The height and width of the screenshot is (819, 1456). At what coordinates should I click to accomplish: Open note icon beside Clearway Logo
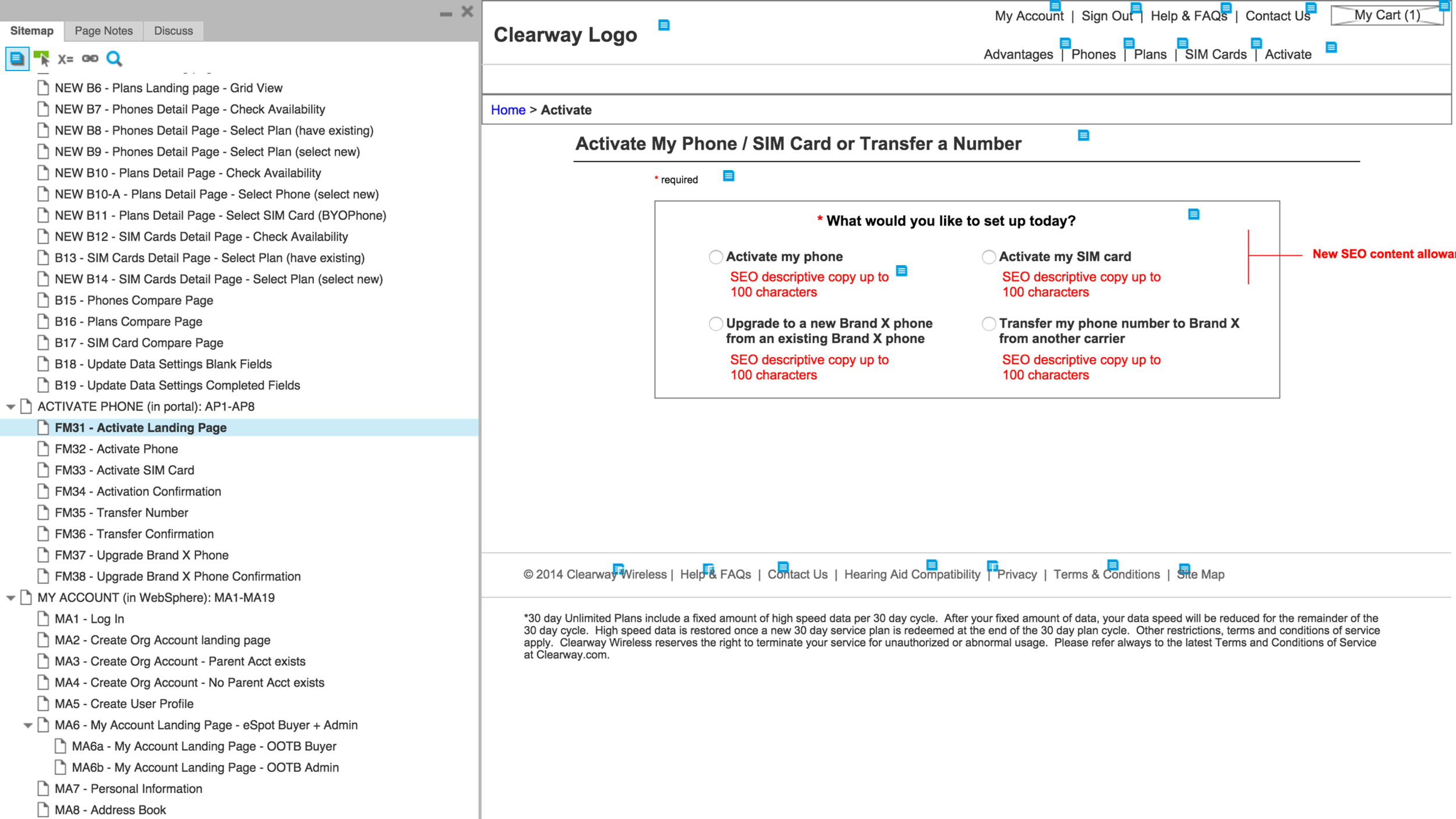click(664, 25)
